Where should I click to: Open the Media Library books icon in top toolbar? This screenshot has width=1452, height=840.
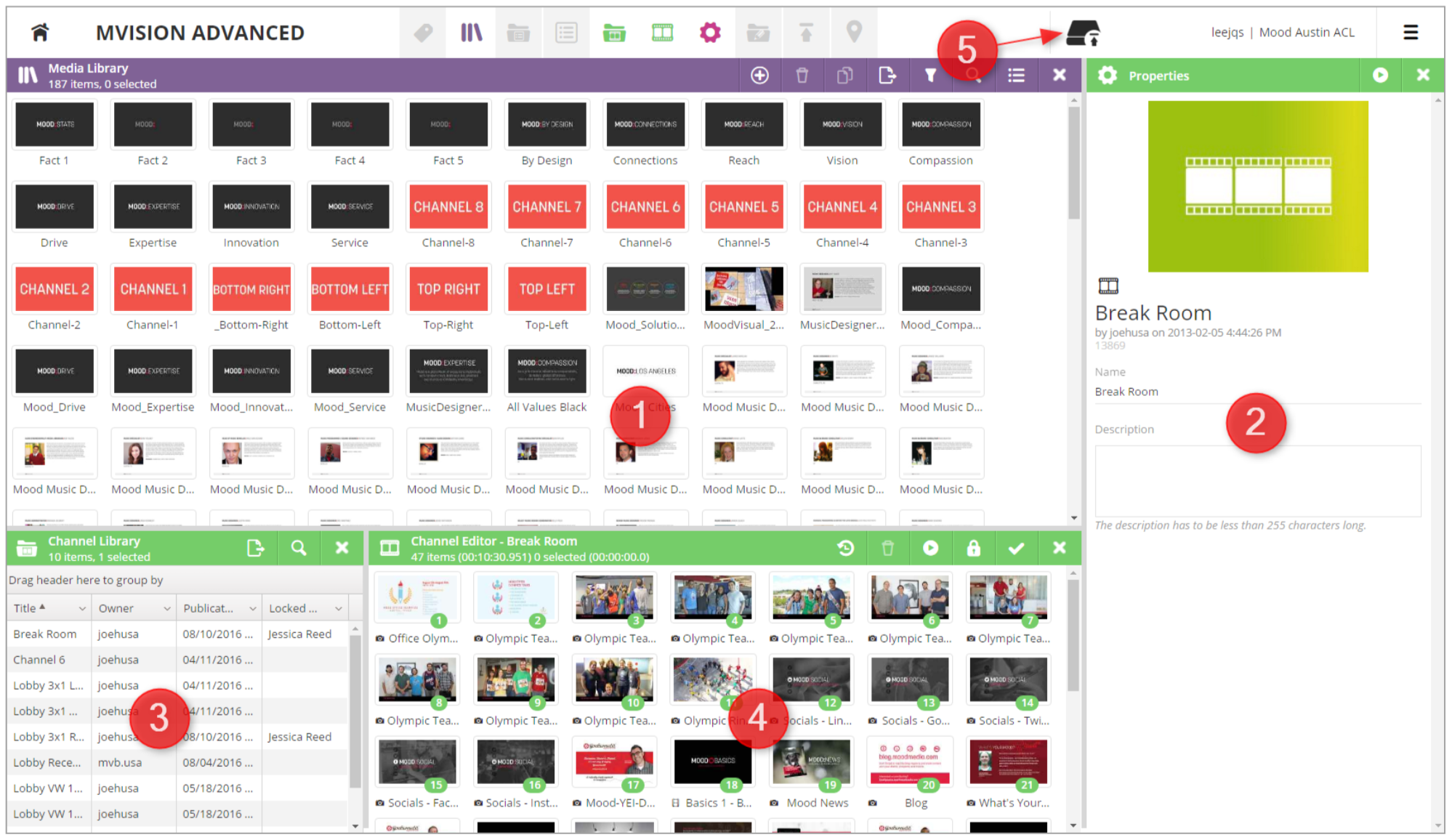(471, 32)
